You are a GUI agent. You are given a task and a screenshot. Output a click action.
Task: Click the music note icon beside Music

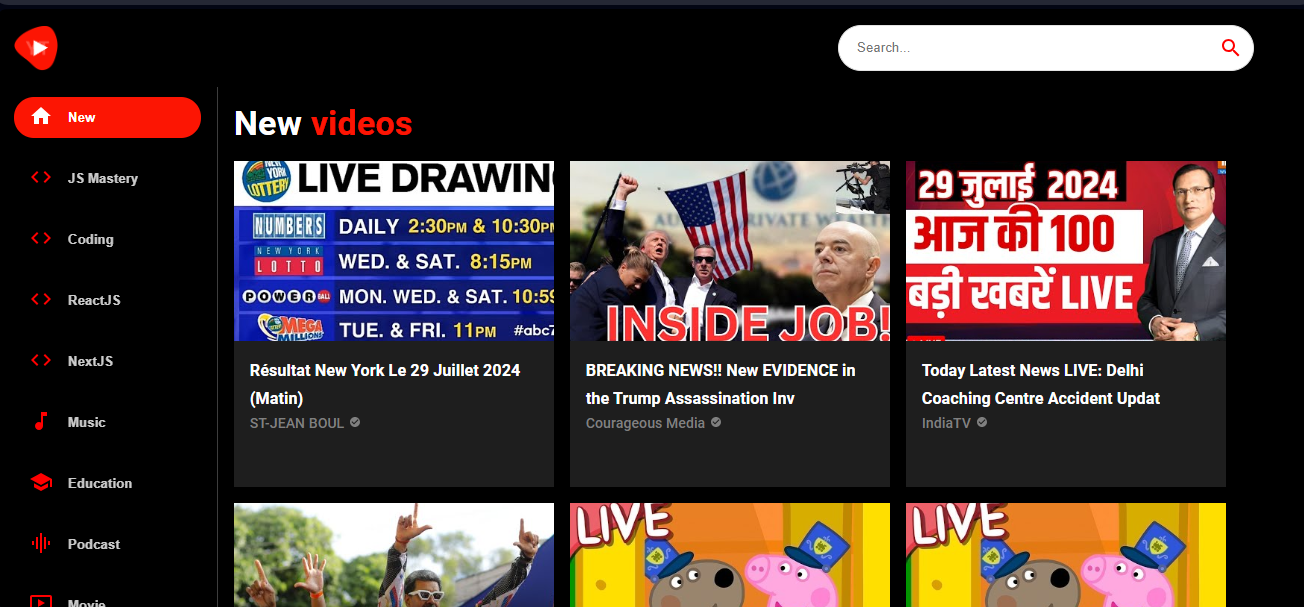[41, 422]
